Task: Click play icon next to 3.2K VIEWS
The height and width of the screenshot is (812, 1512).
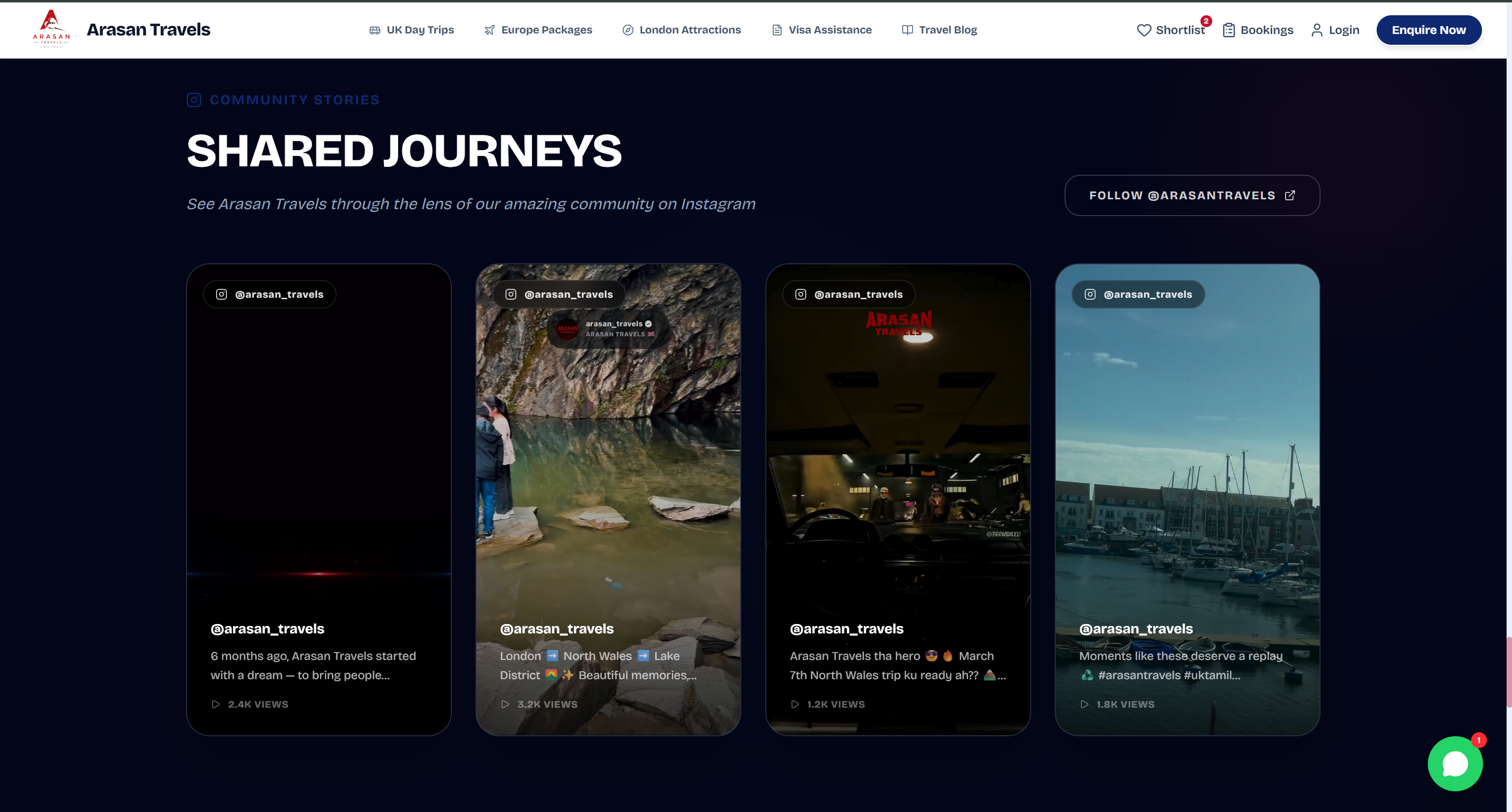Action: 505,704
